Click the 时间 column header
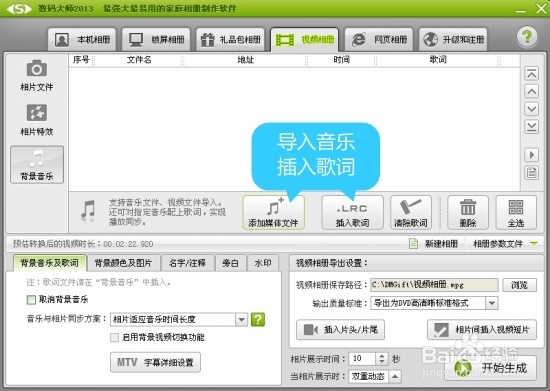 (x=341, y=60)
